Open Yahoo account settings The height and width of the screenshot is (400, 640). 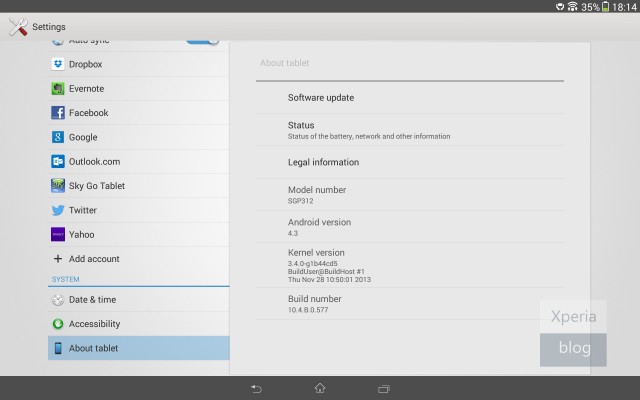click(139, 235)
